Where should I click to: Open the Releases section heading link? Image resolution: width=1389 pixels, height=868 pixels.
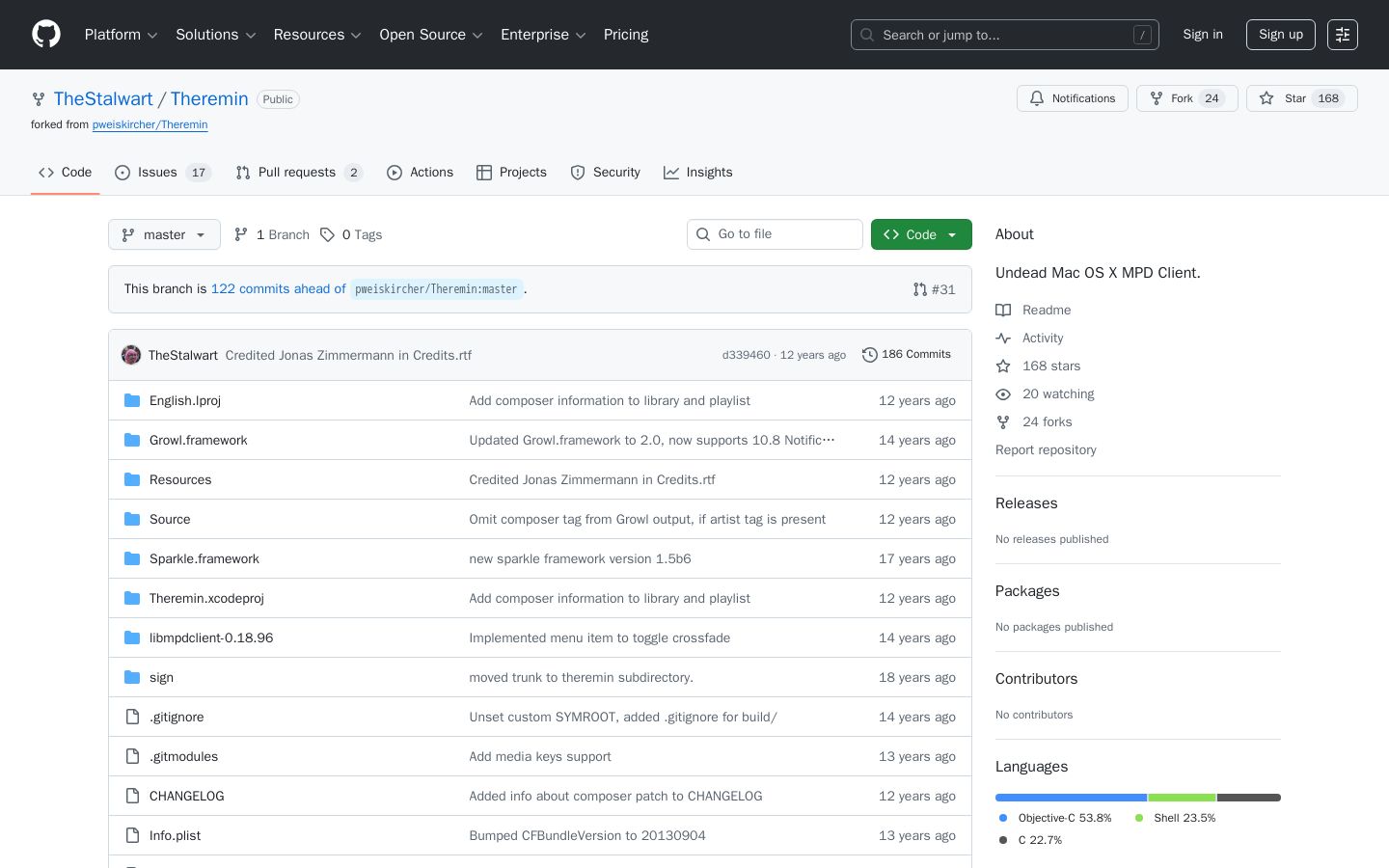pos(1026,503)
